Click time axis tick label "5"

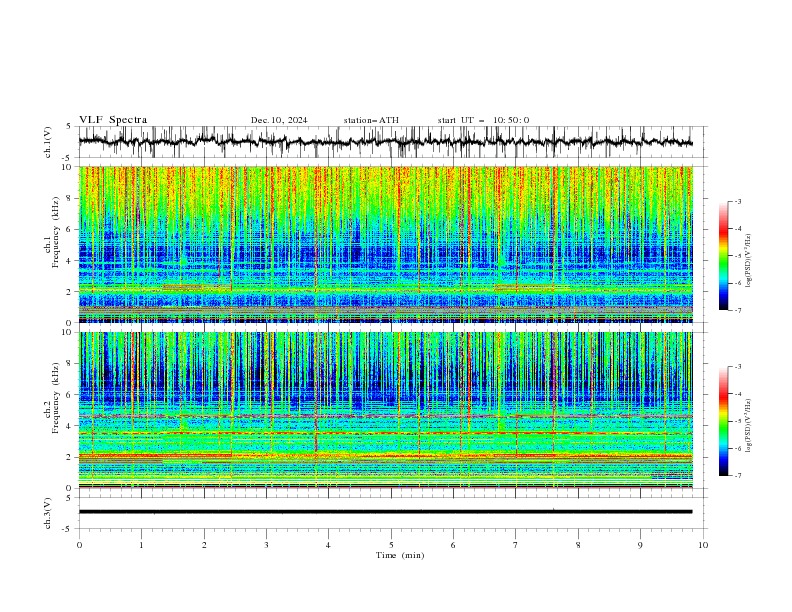[x=391, y=545]
